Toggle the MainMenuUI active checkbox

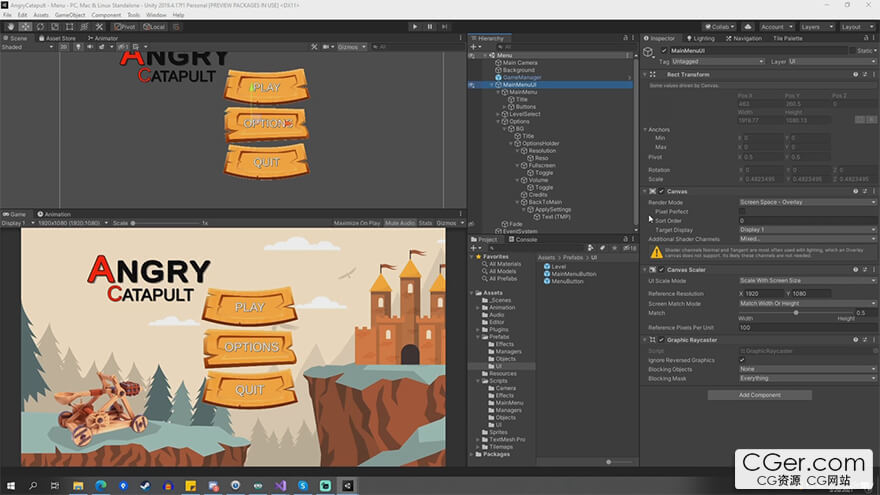pos(664,51)
